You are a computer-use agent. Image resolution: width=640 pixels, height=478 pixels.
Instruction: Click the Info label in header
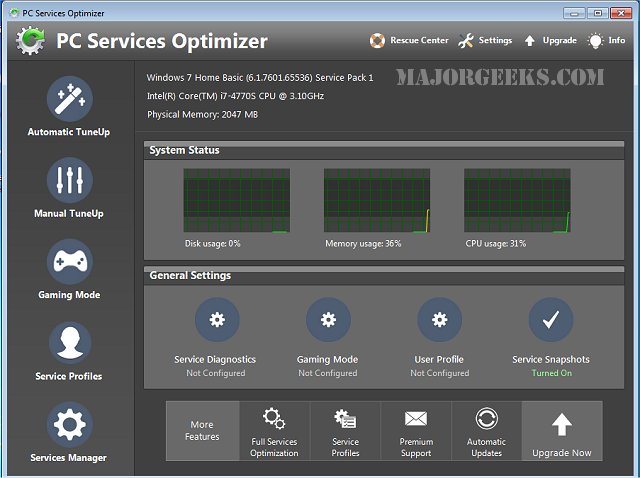[x=617, y=40]
